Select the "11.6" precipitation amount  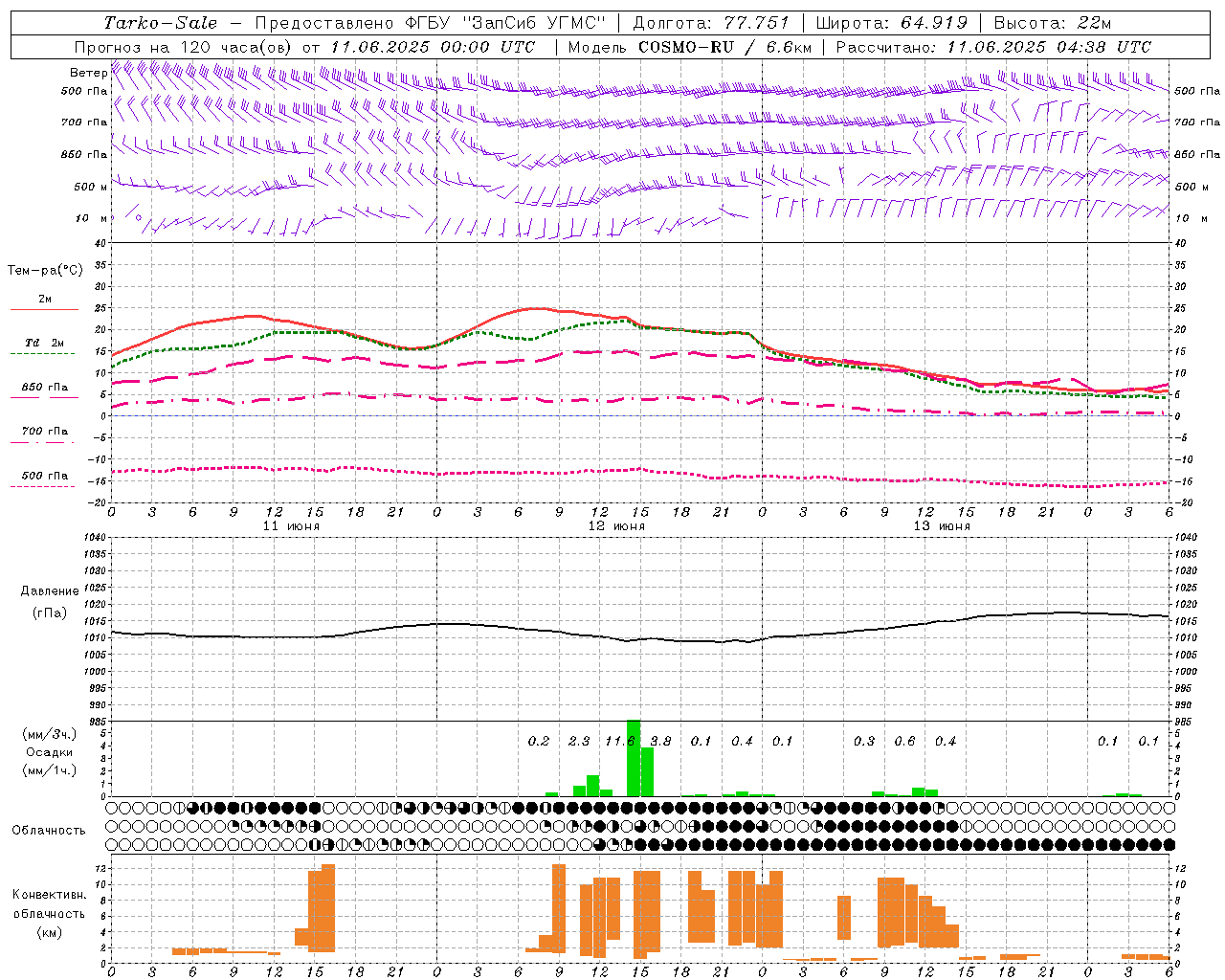click(x=620, y=742)
